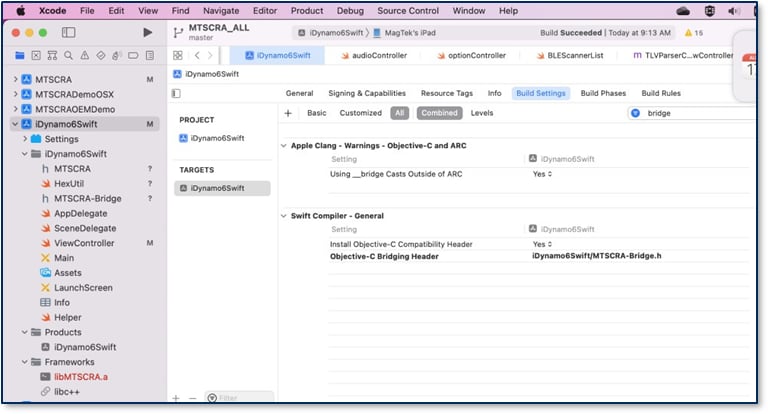Switch to Signing & Capabilities tab
Image resolution: width=768 pixels, height=414 pixels.
pos(367,93)
